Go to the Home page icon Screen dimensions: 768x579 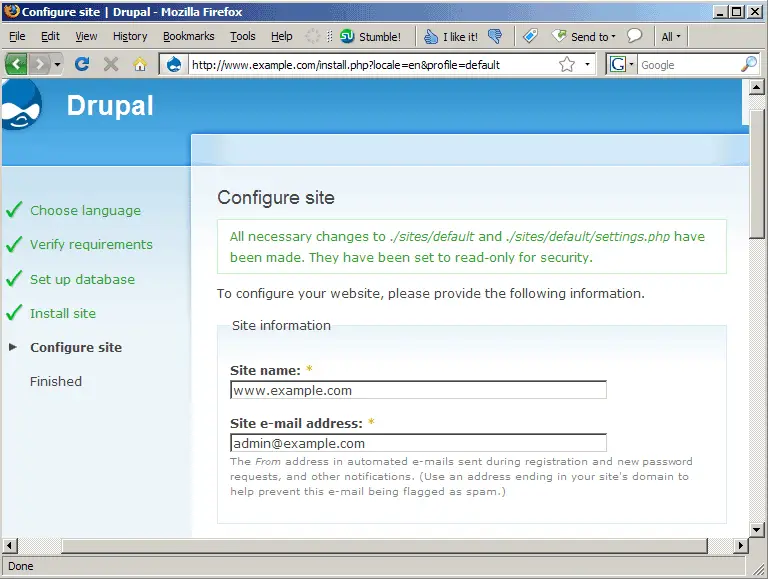pyautogui.click(x=140, y=64)
